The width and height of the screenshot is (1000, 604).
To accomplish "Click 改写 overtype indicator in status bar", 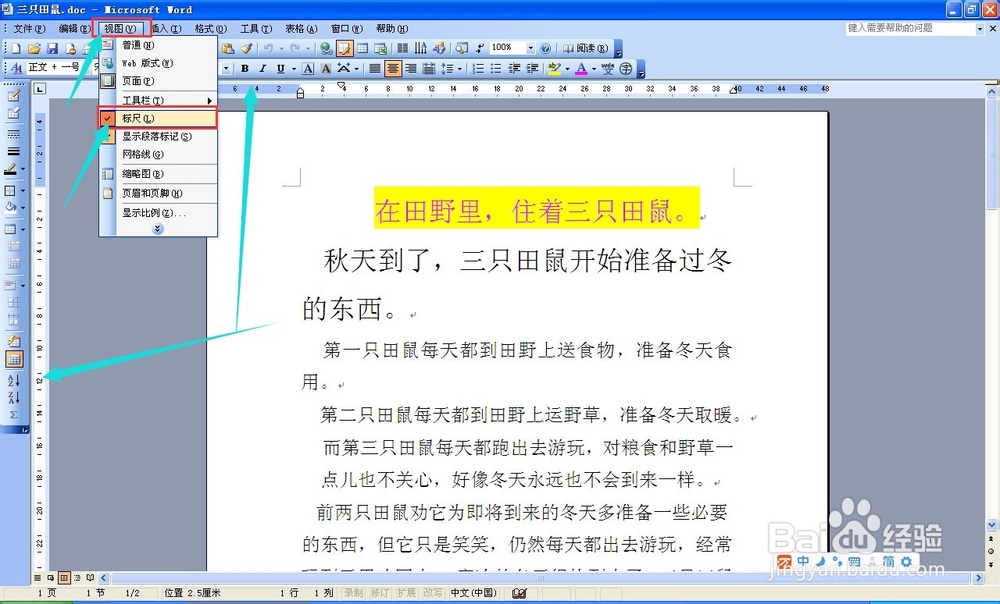I will click(x=432, y=593).
